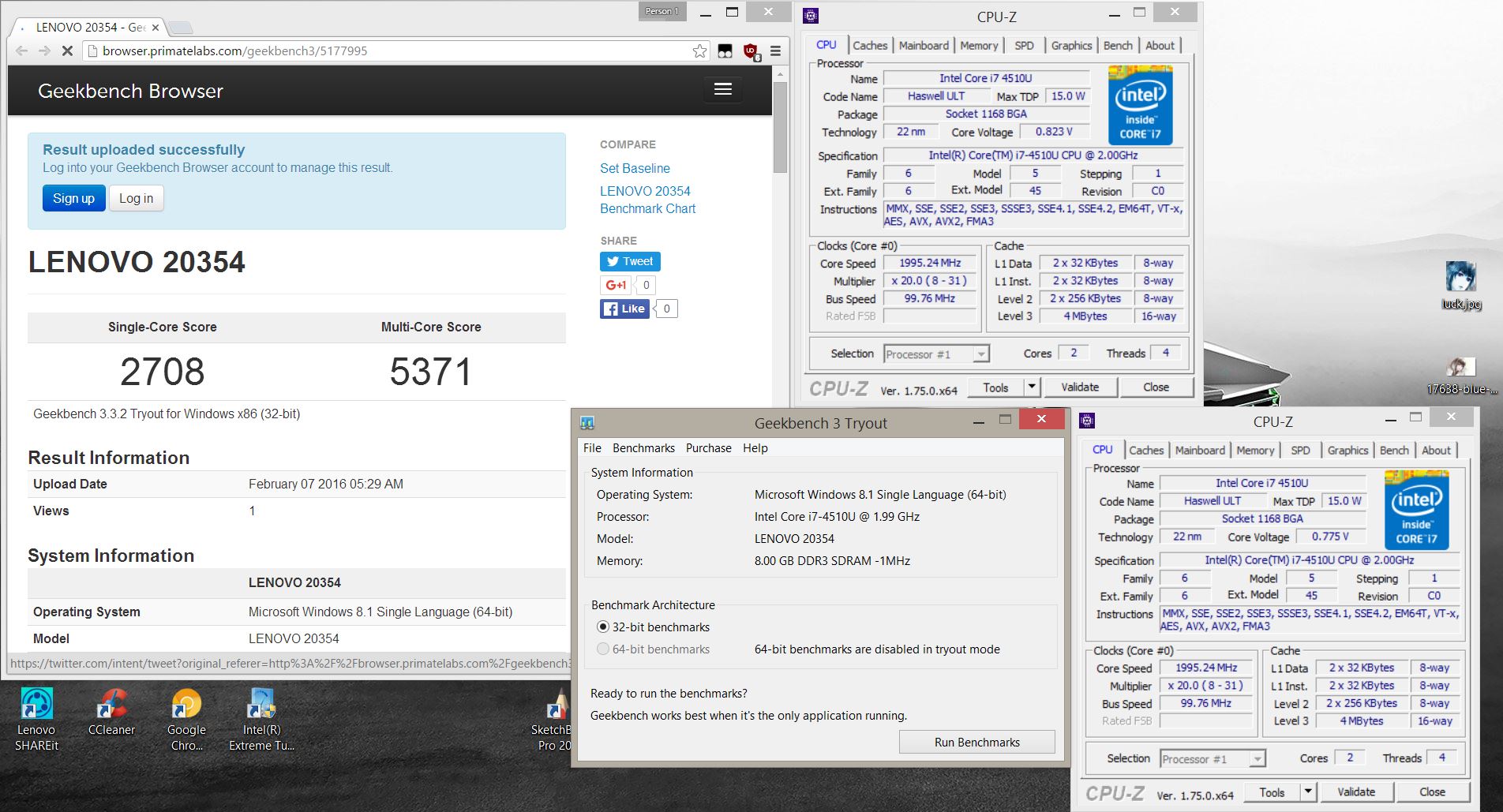This screenshot has width=1503, height=812.
Task: Open Processor #1 selection dropdown in lower CPU-Z
Action: (1213, 759)
